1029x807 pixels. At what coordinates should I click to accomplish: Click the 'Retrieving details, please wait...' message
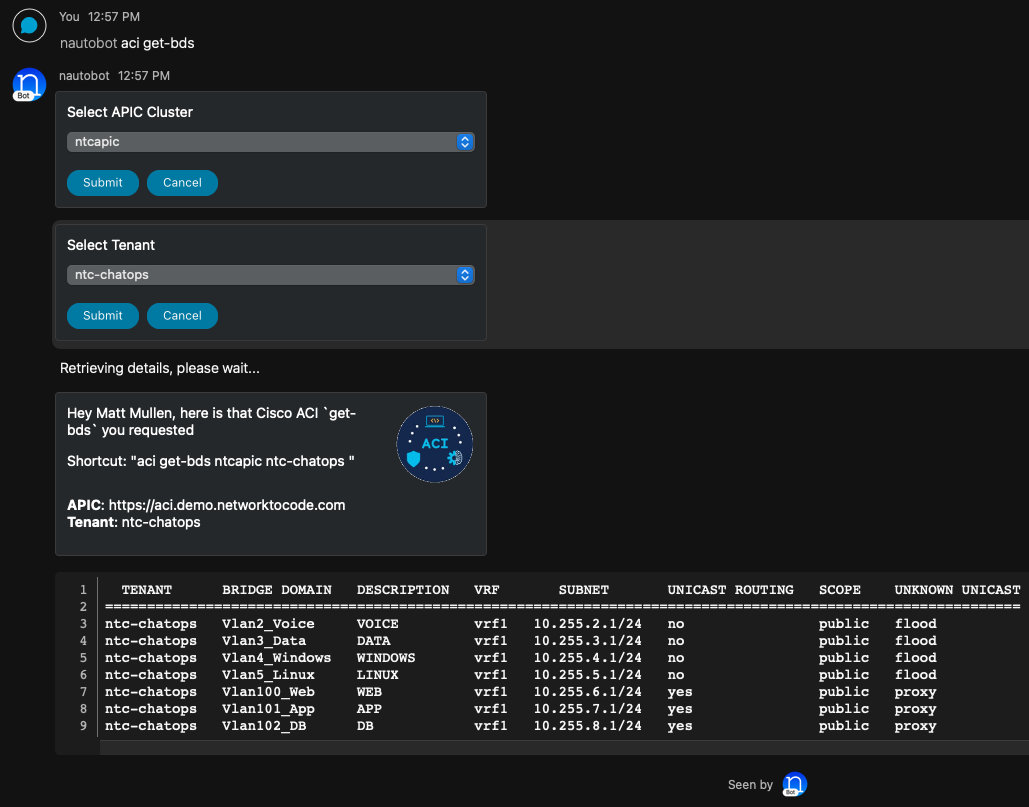(159, 368)
